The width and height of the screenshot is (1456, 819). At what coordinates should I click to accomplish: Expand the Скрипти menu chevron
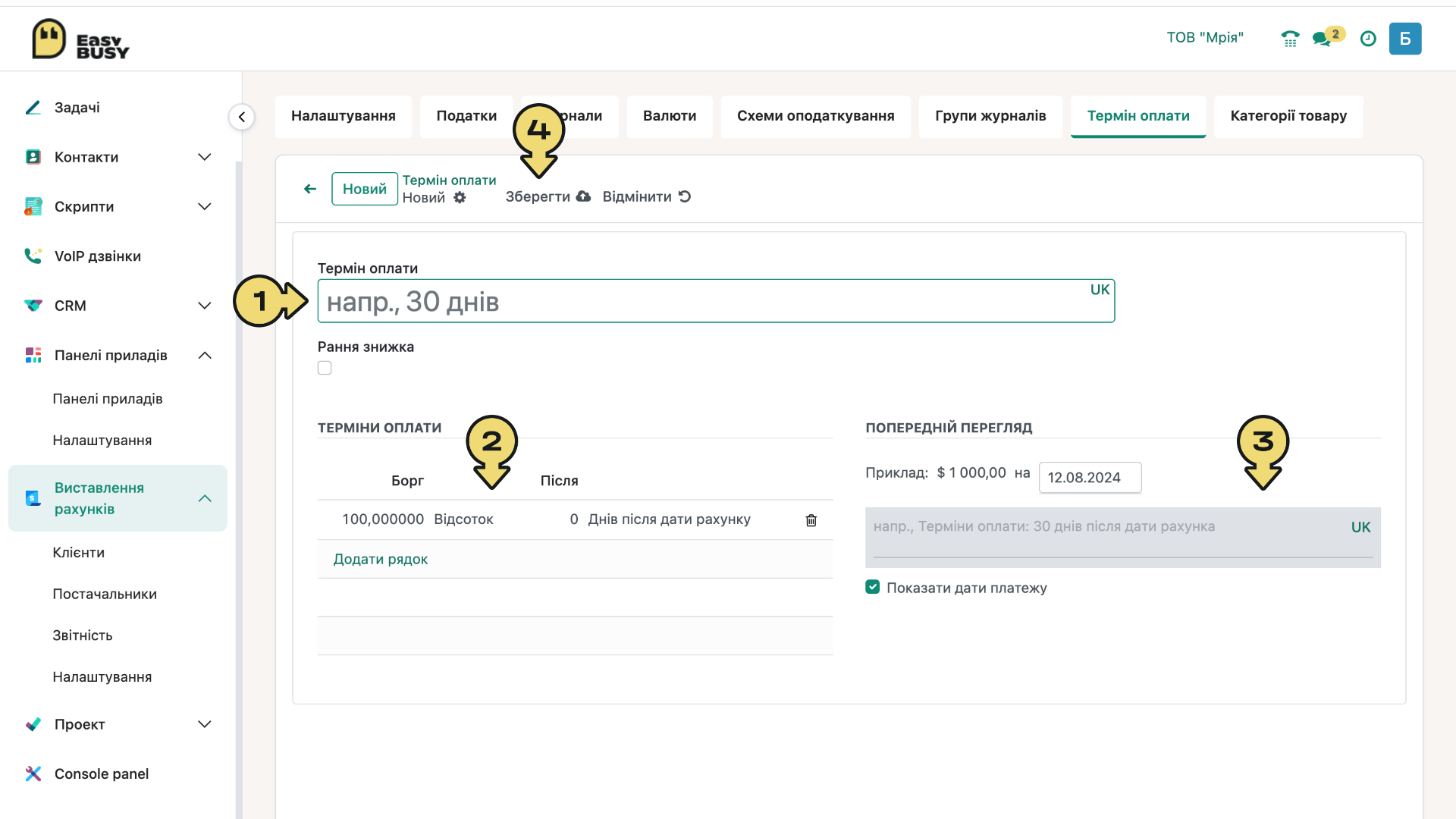click(205, 206)
